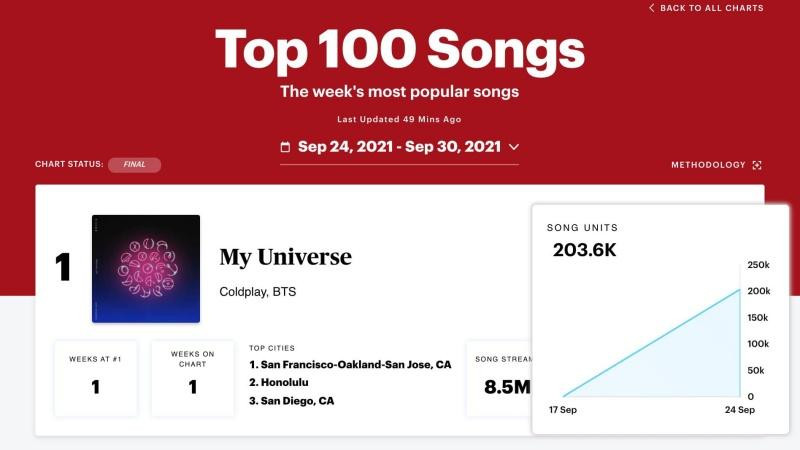800x450 pixels.
Task: Go back to all charts
Action: (x=712, y=8)
